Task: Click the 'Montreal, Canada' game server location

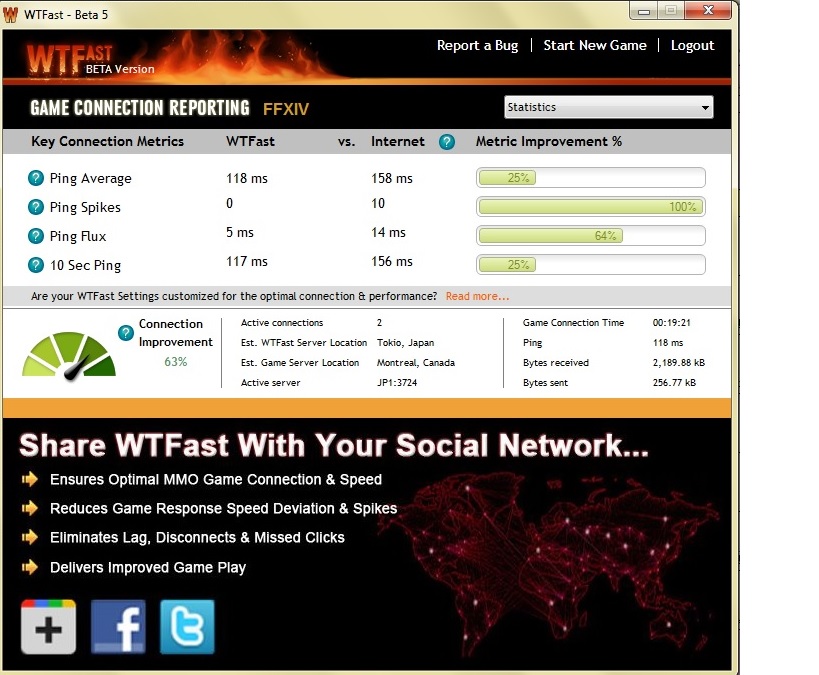Action: pyautogui.click(x=416, y=363)
